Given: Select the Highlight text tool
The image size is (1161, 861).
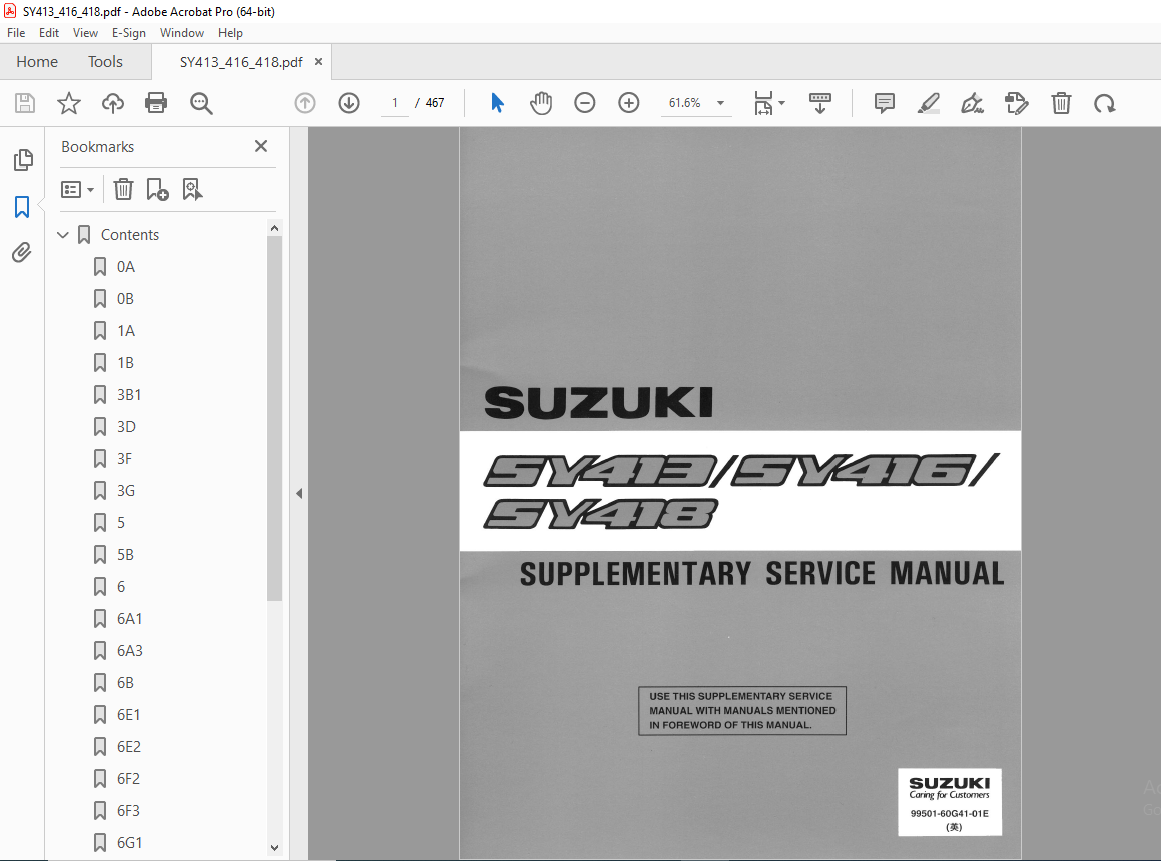Looking at the screenshot, I should tap(929, 103).
